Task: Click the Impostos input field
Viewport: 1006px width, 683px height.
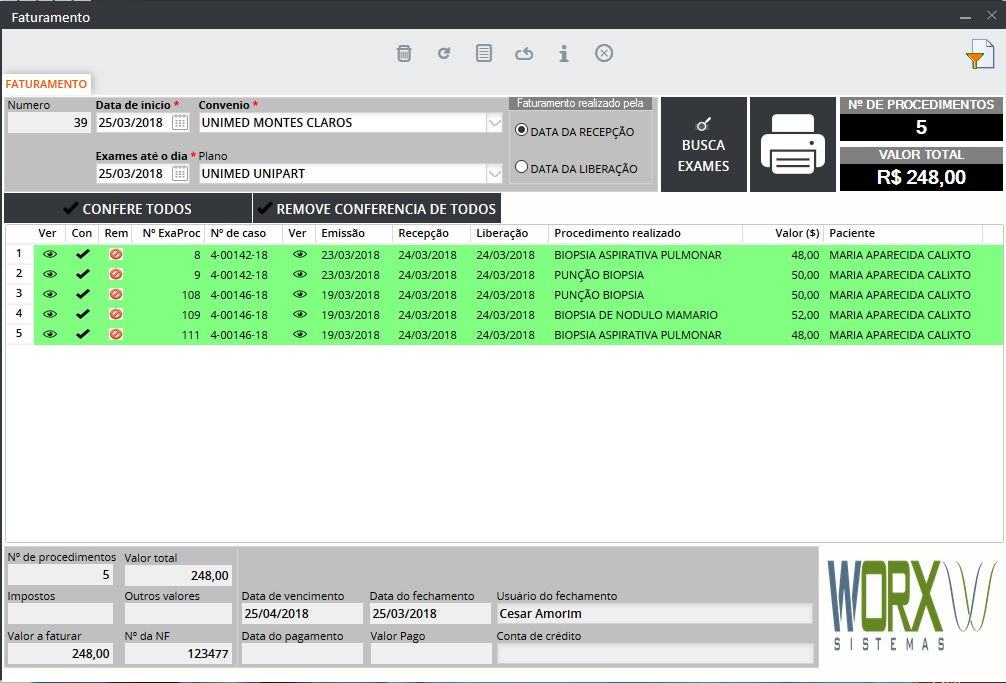Action: point(60,614)
